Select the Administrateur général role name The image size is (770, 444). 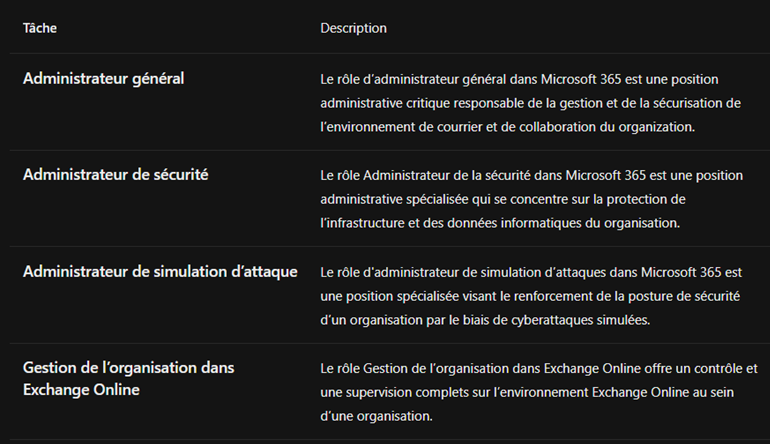point(104,79)
